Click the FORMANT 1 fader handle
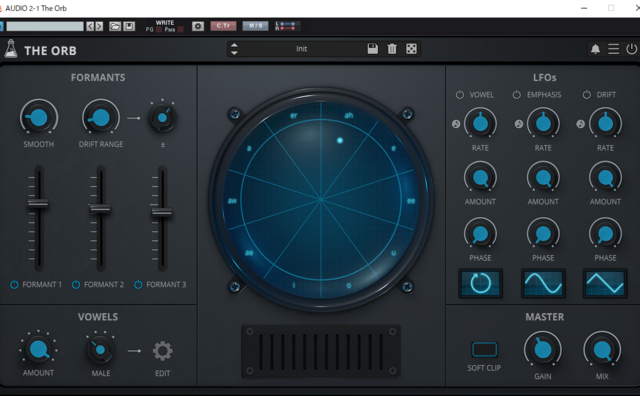The width and height of the screenshot is (640, 396). 38,203
